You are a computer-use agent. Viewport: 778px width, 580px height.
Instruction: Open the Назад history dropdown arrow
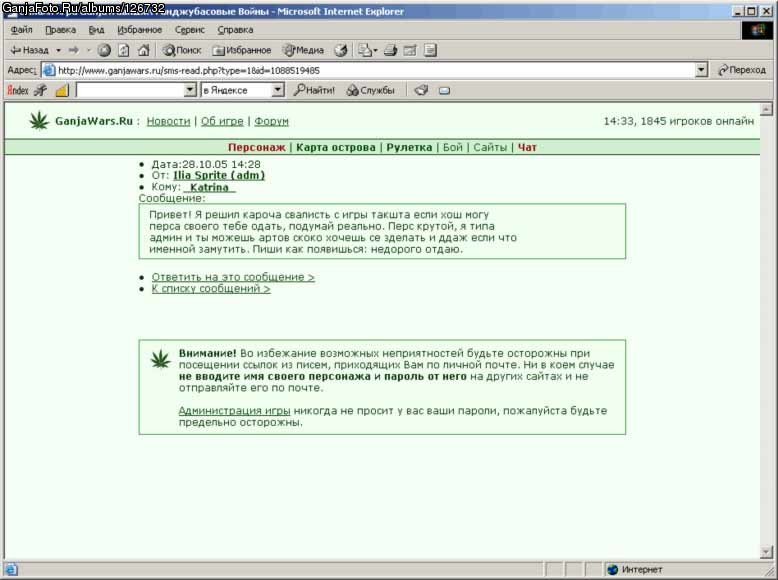point(58,50)
